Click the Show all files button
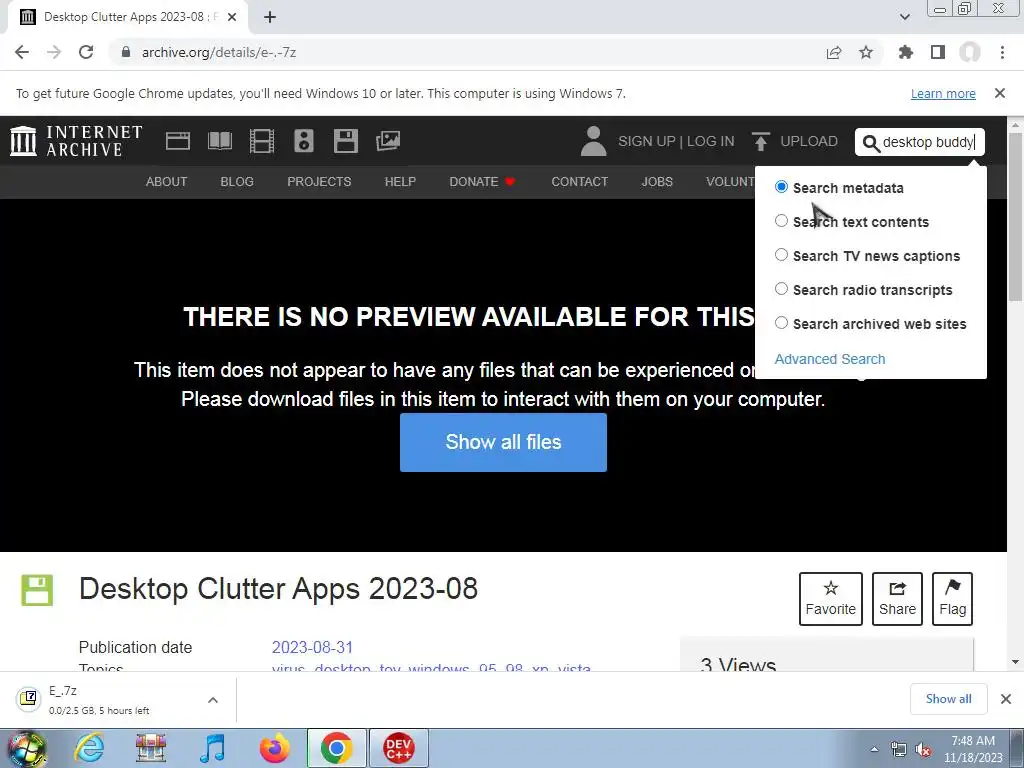The height and width of the screenshot is (768, 1024). pyautogui.click(x=504, y=442)
